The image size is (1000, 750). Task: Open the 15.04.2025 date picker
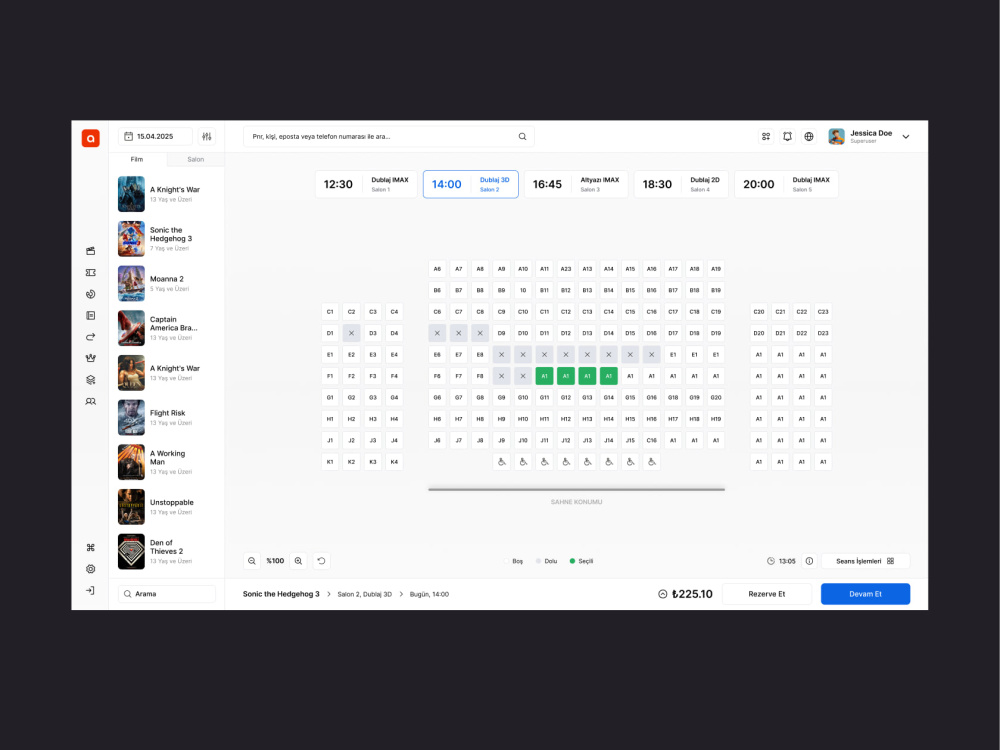[155, 136]
